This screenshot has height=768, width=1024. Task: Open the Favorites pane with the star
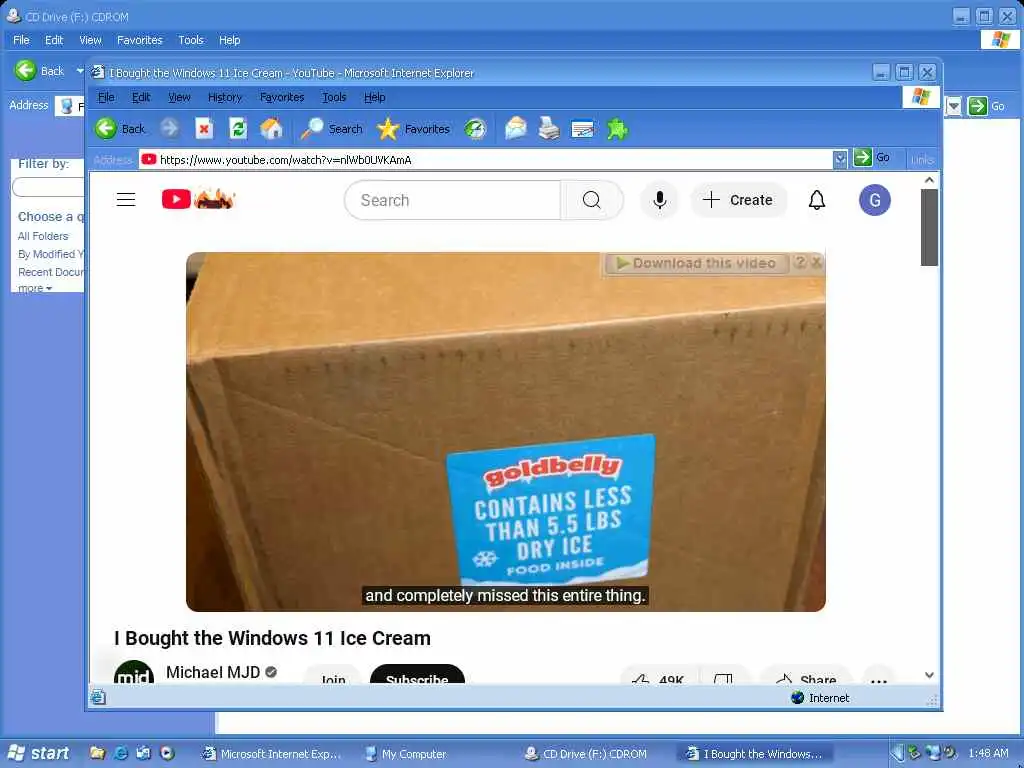point(413,129)
